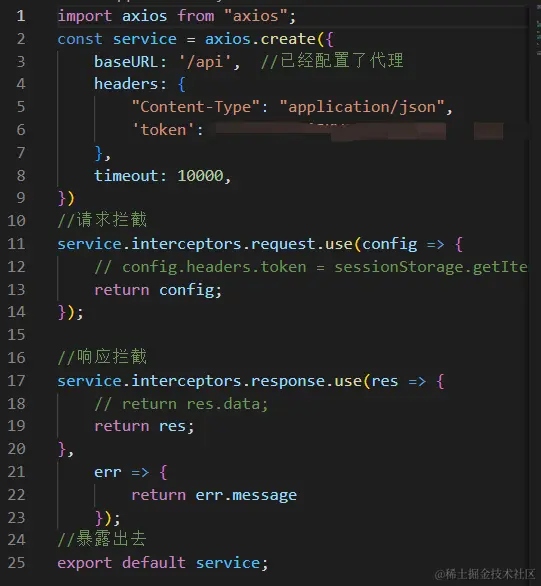Click the comment 已经配置了代理

(x=332, y=61)
